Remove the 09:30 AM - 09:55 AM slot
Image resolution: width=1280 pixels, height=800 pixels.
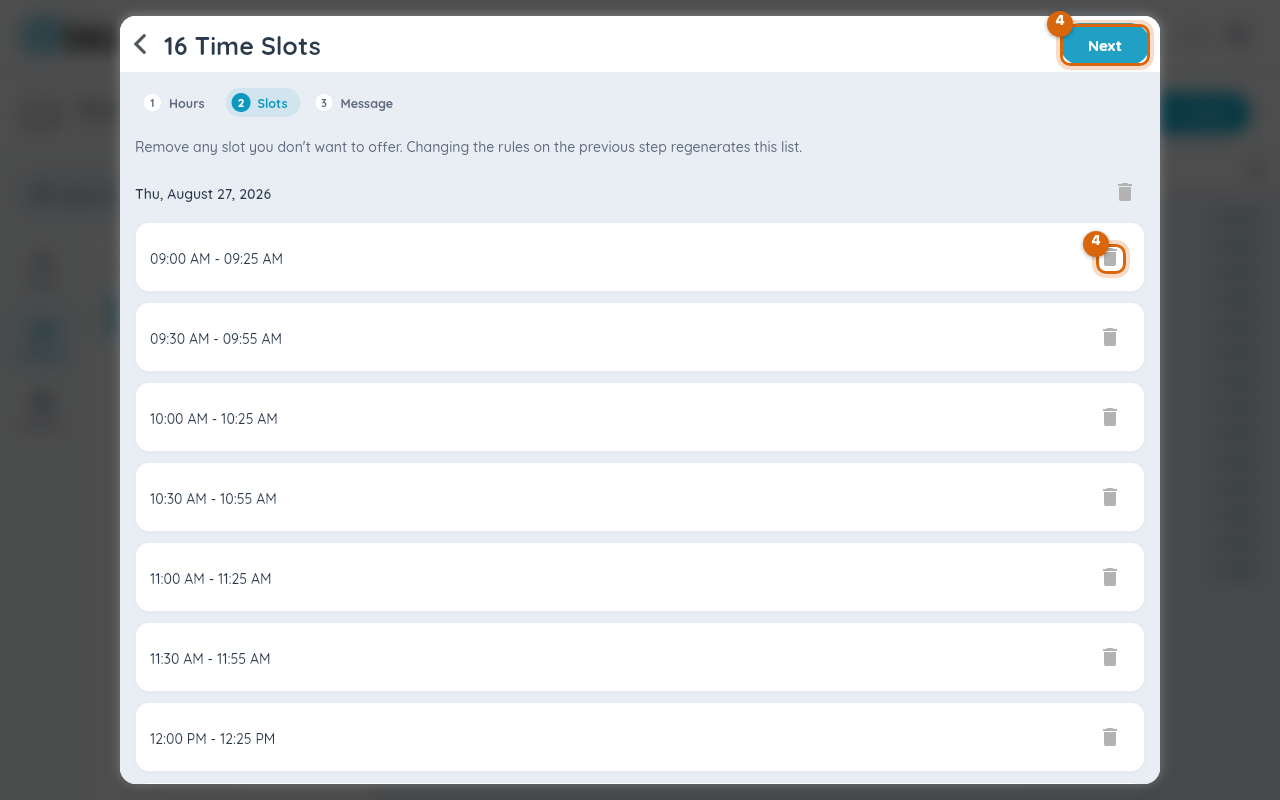click(x=1110, y=337)
